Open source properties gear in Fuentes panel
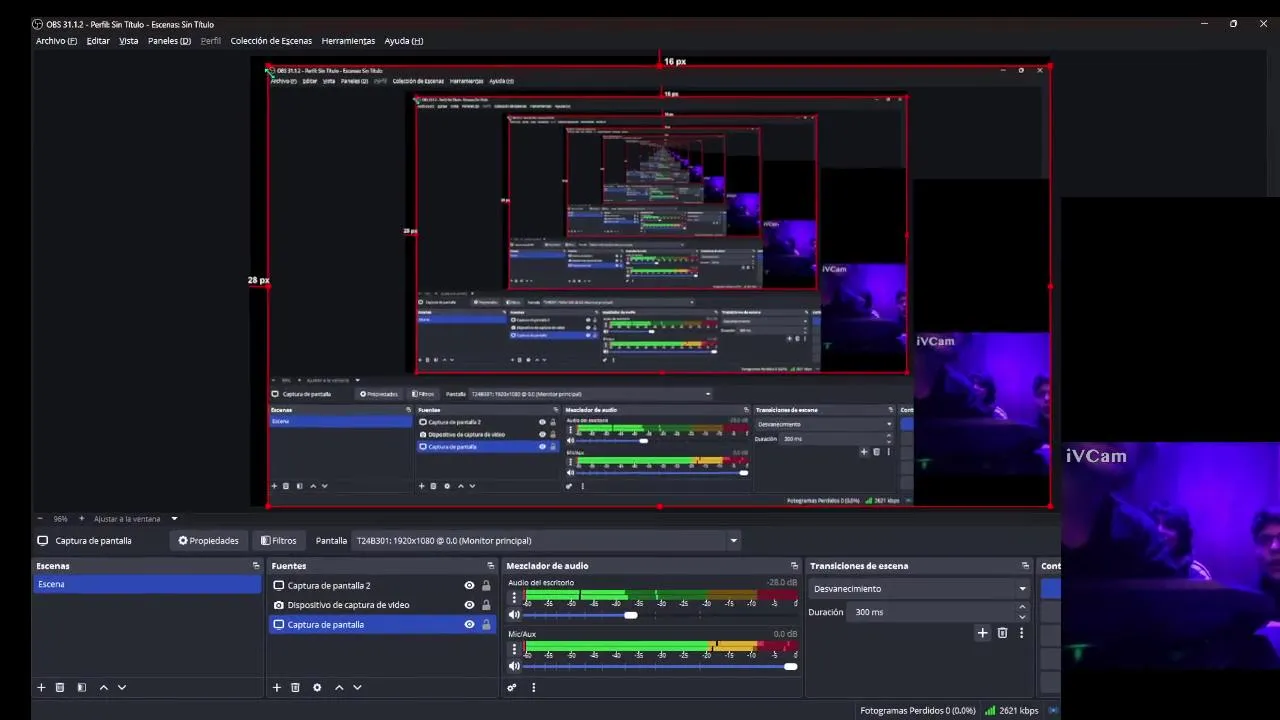Viewport: 1280px width, 720px height. coord(317,687)
